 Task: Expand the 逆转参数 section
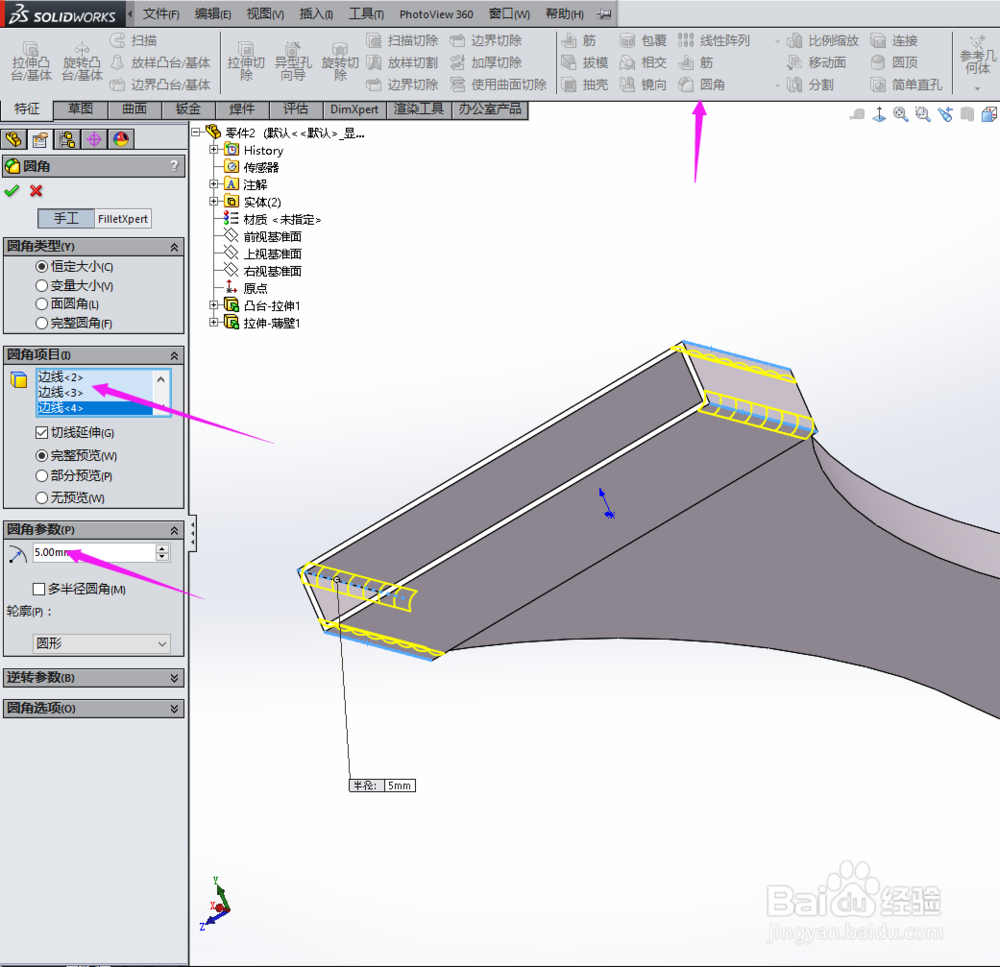tap(94, 677)
